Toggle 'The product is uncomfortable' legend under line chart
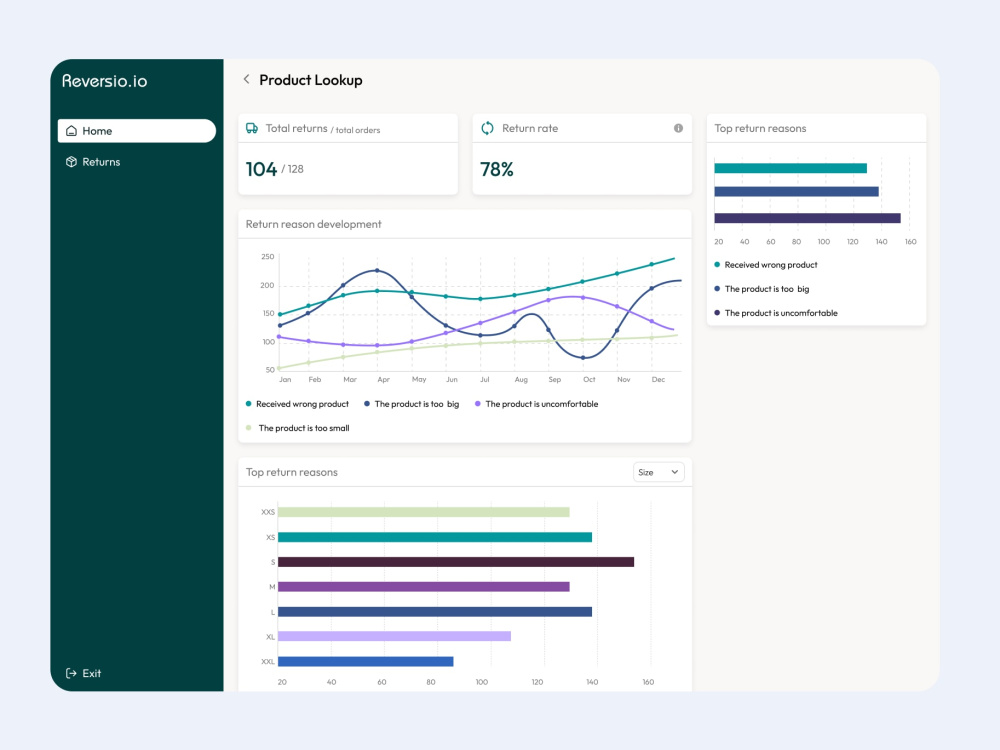This screenshot has height=750, width=1000. [x=536, y=404]
